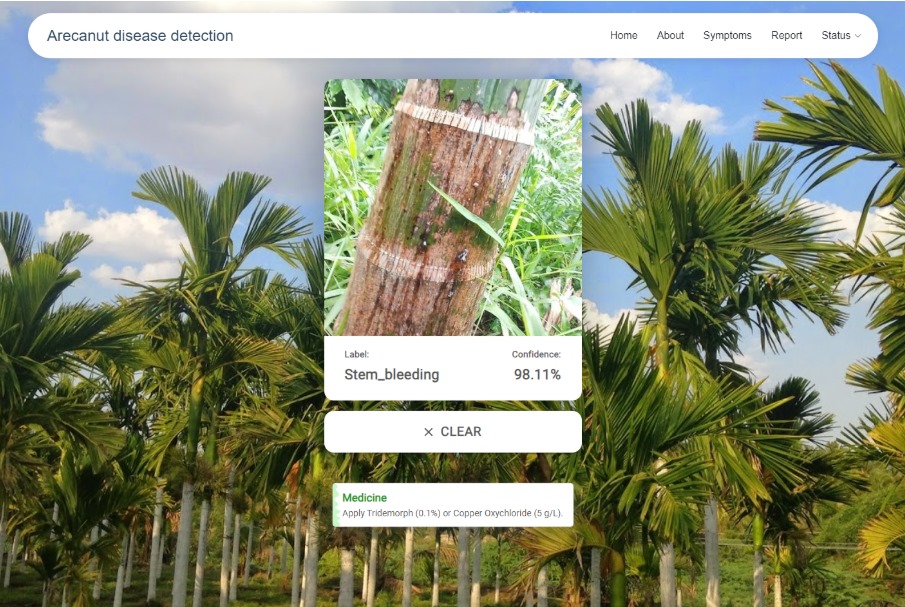Open the Home page link
905x607 pixels.
click(623, 35)
